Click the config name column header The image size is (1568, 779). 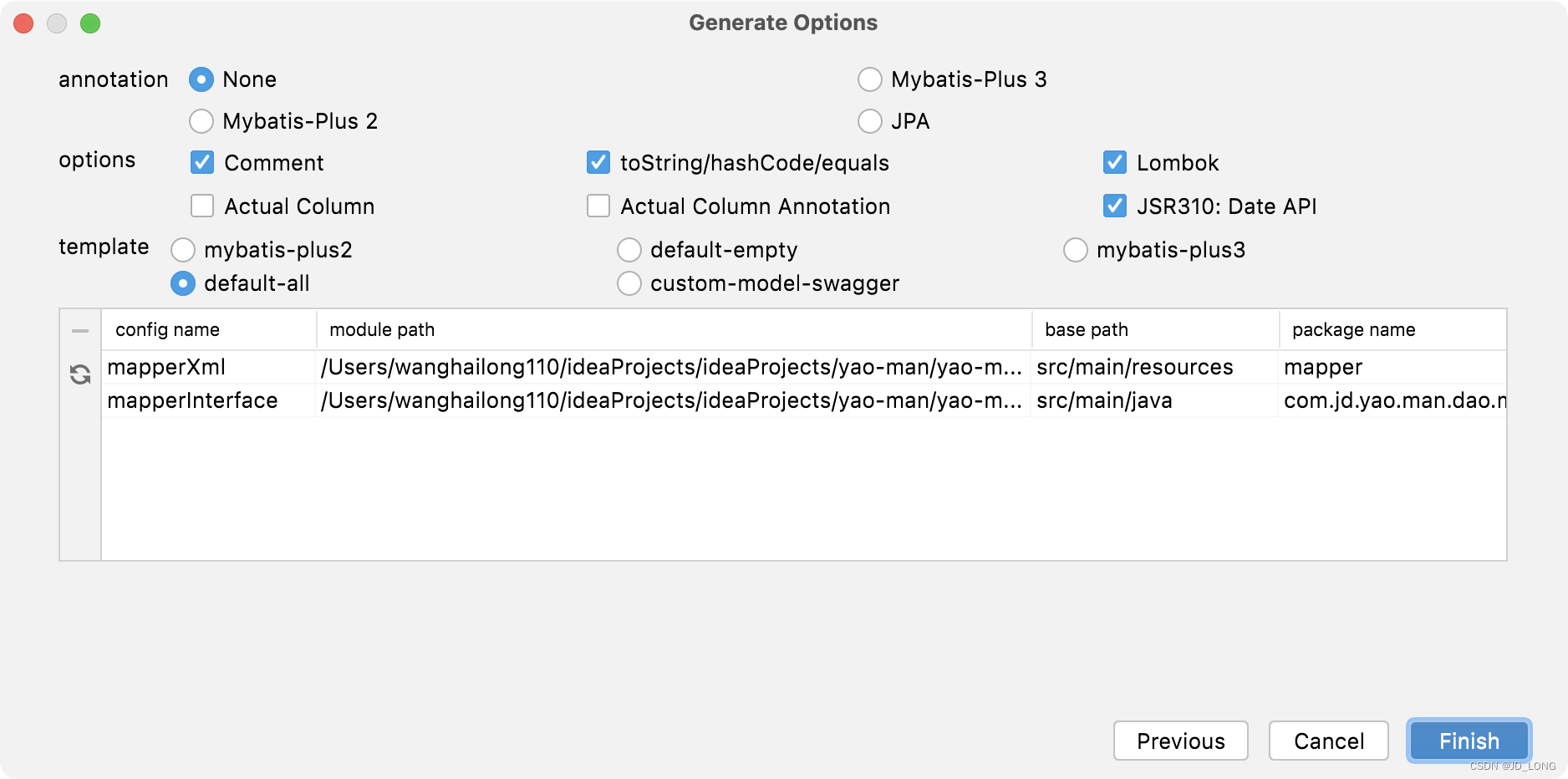(209, 329)
